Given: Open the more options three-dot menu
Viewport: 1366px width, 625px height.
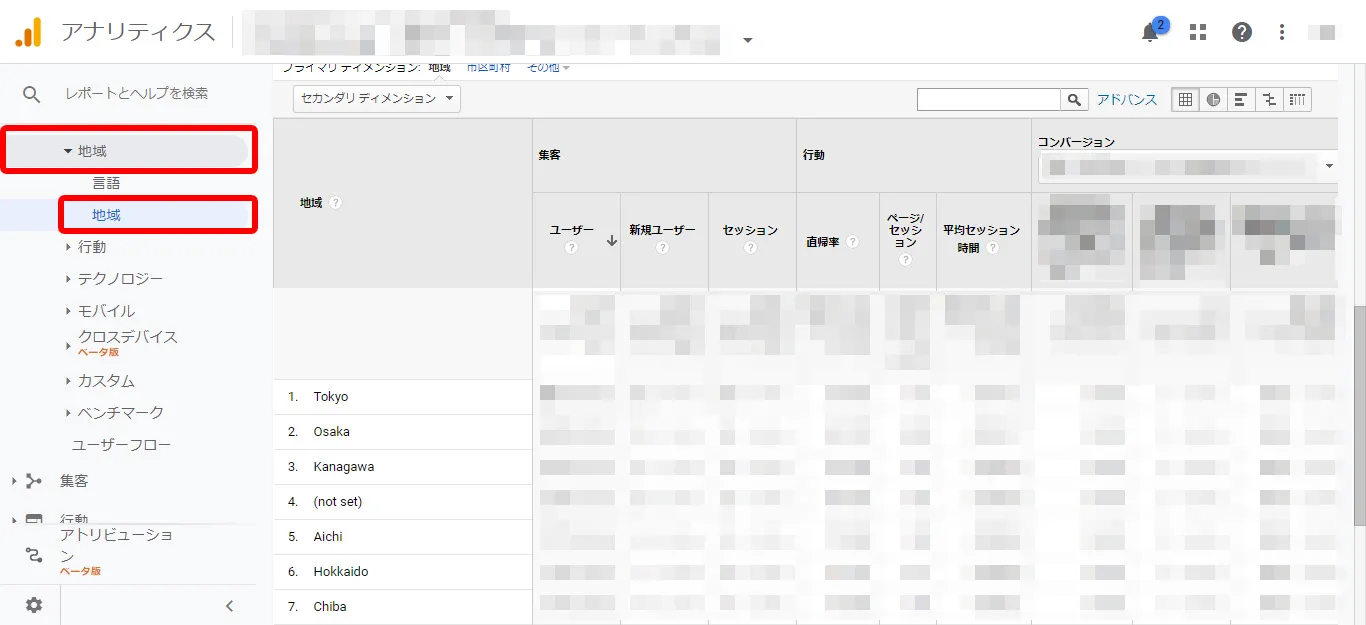Looking at the screenshot, I should [x=1281, y=31].
